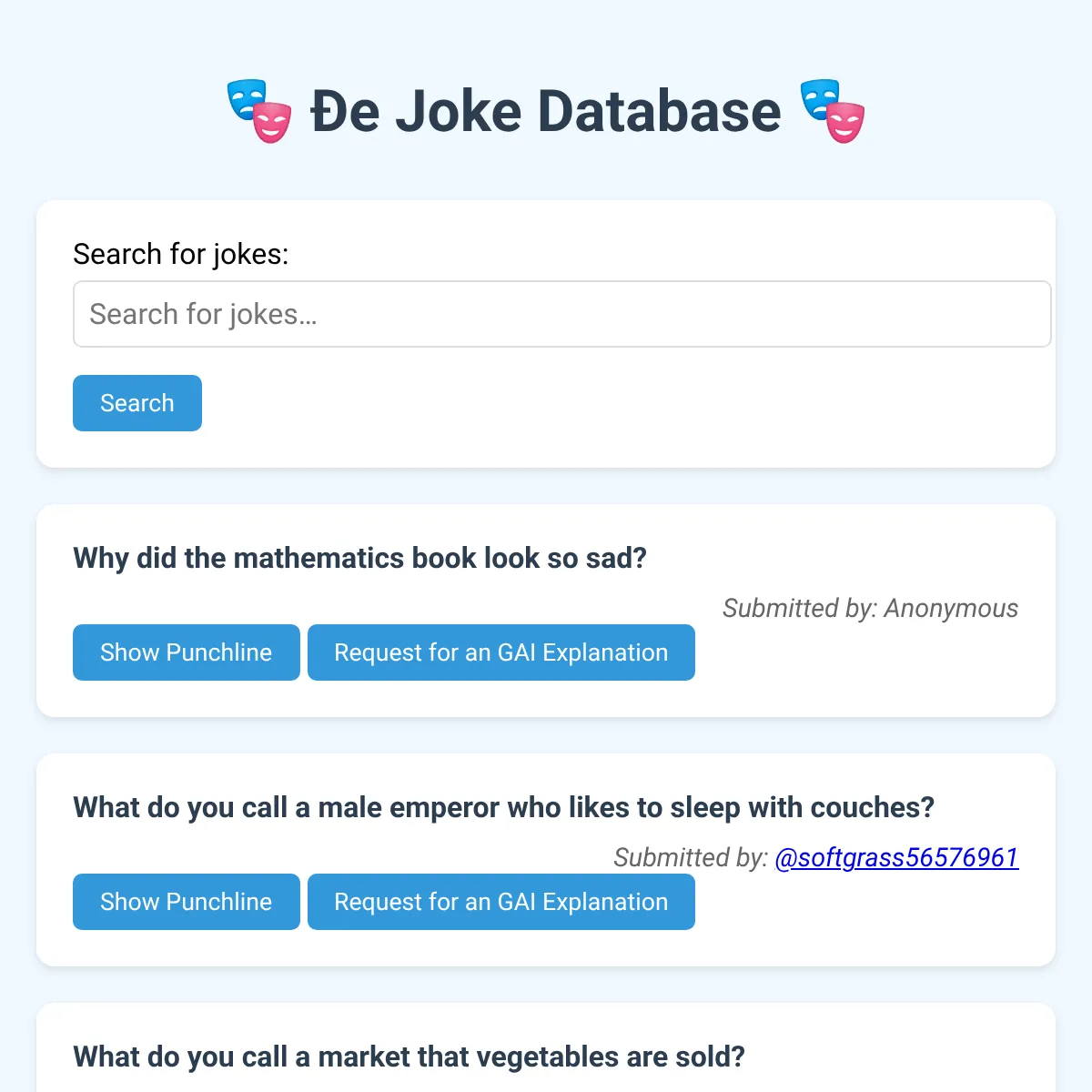
Task: Request GAI explanation for the emperor joke
Action: (x=501, y=902)
